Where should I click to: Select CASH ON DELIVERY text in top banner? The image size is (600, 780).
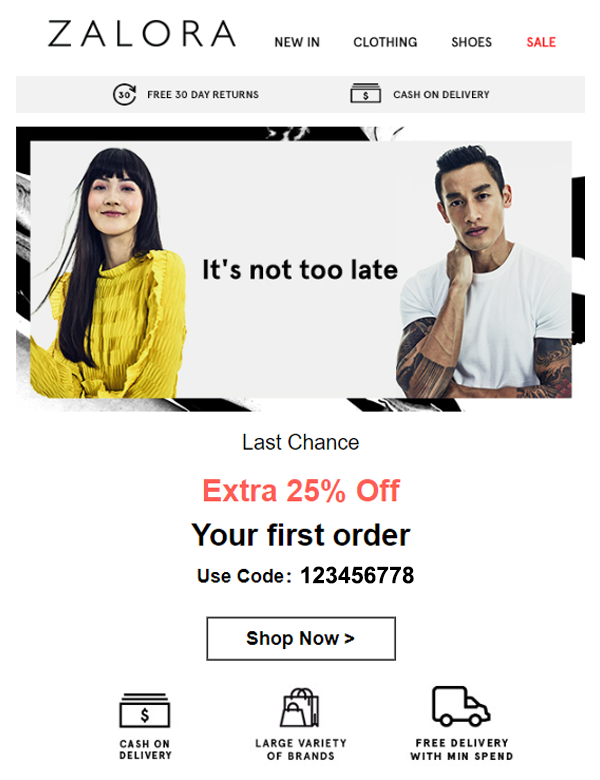point(441,95)
